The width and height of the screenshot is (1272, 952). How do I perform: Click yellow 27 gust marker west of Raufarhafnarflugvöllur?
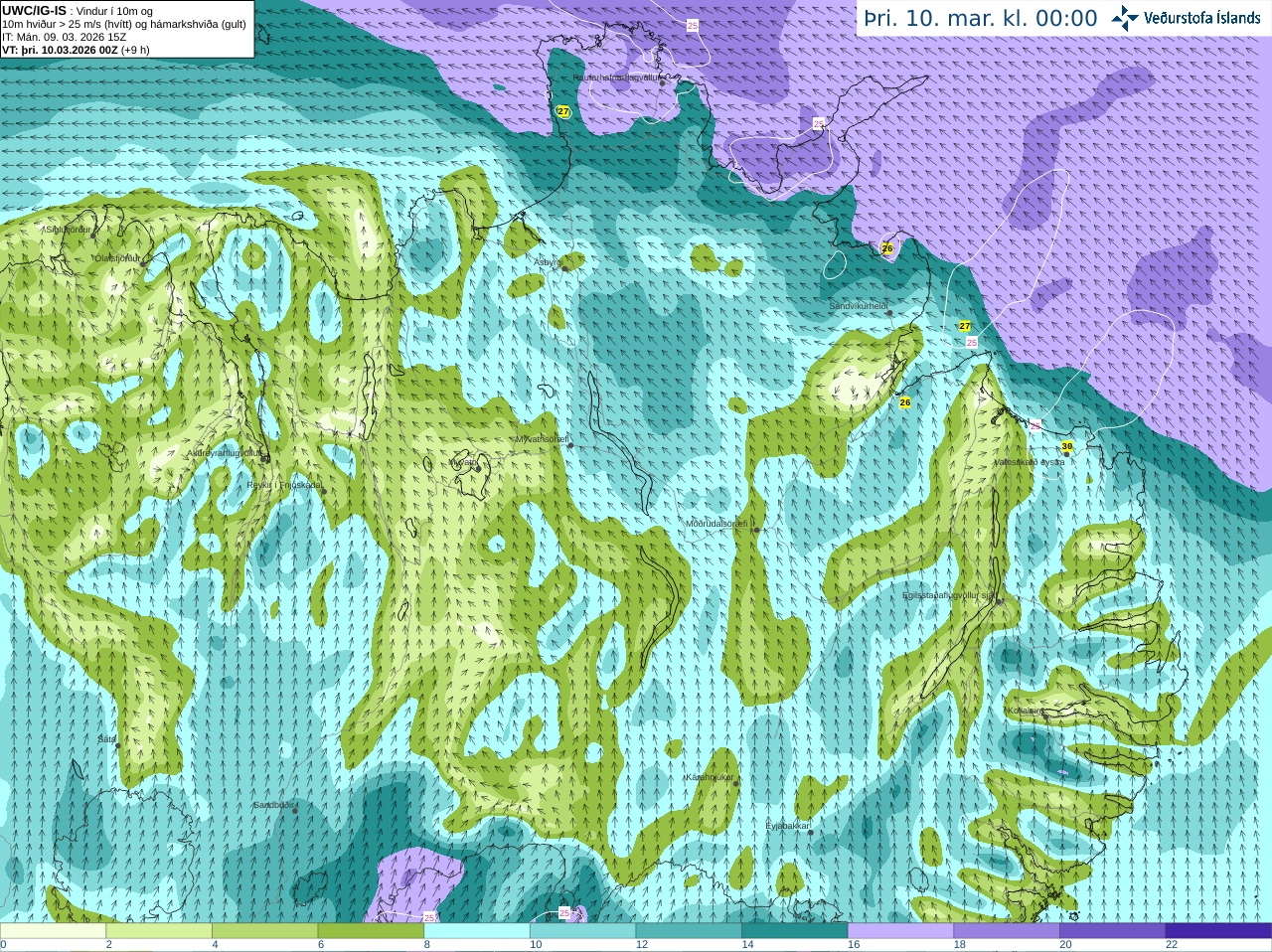[x=563, y=111]
